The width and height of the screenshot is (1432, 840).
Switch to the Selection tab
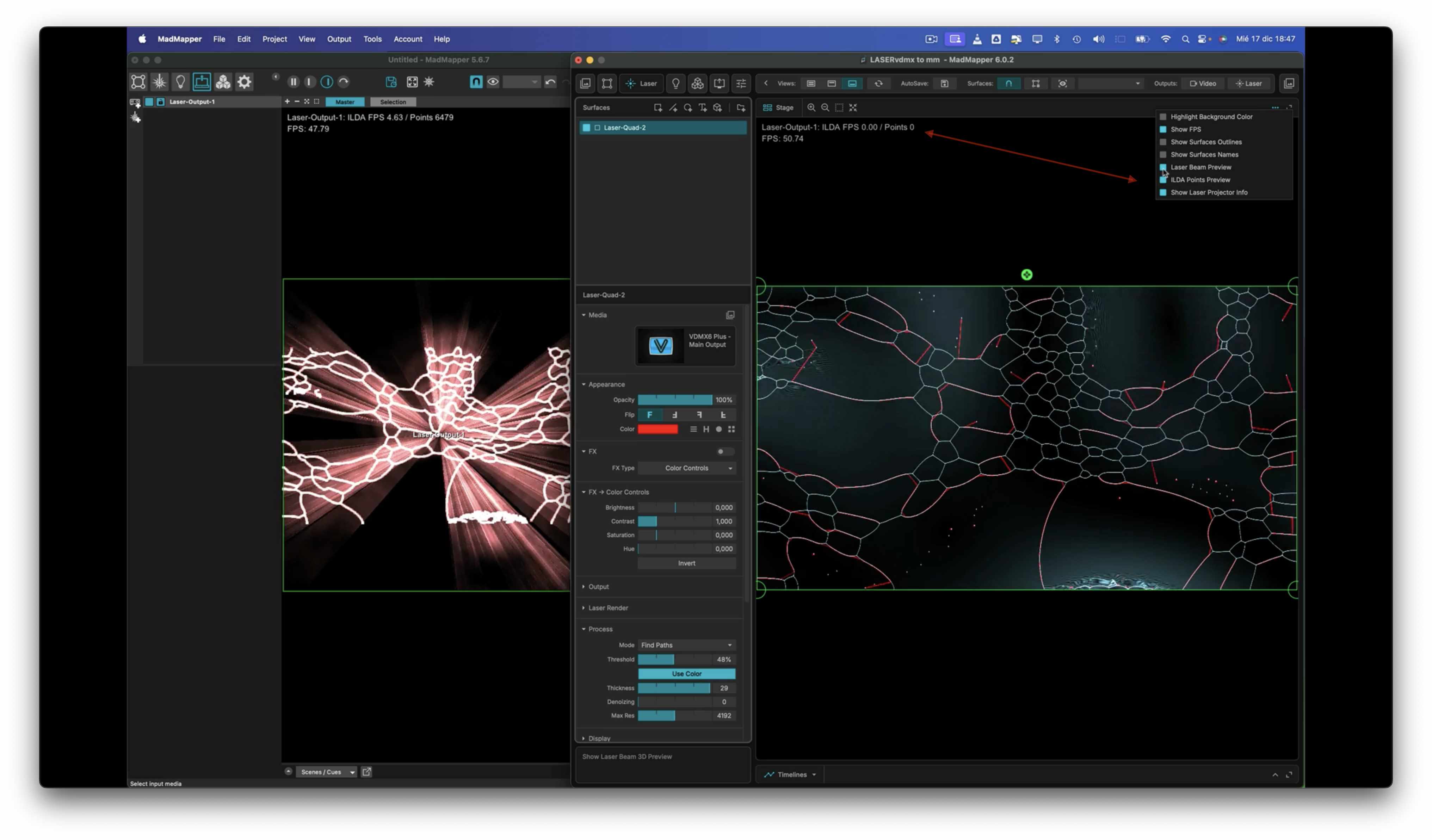[393, 102]
